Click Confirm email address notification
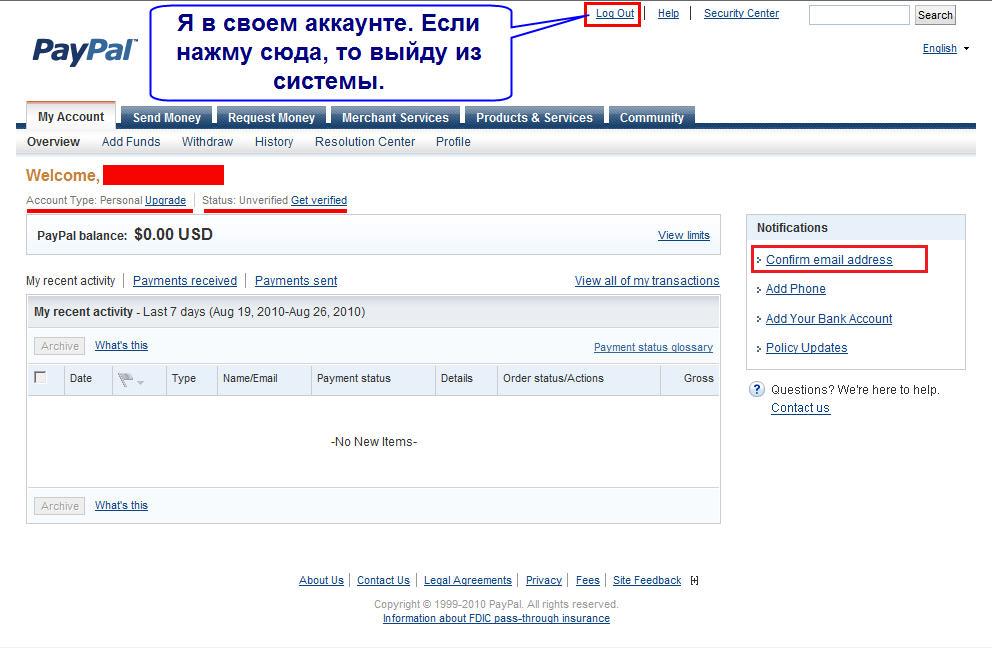 point(829,260)
